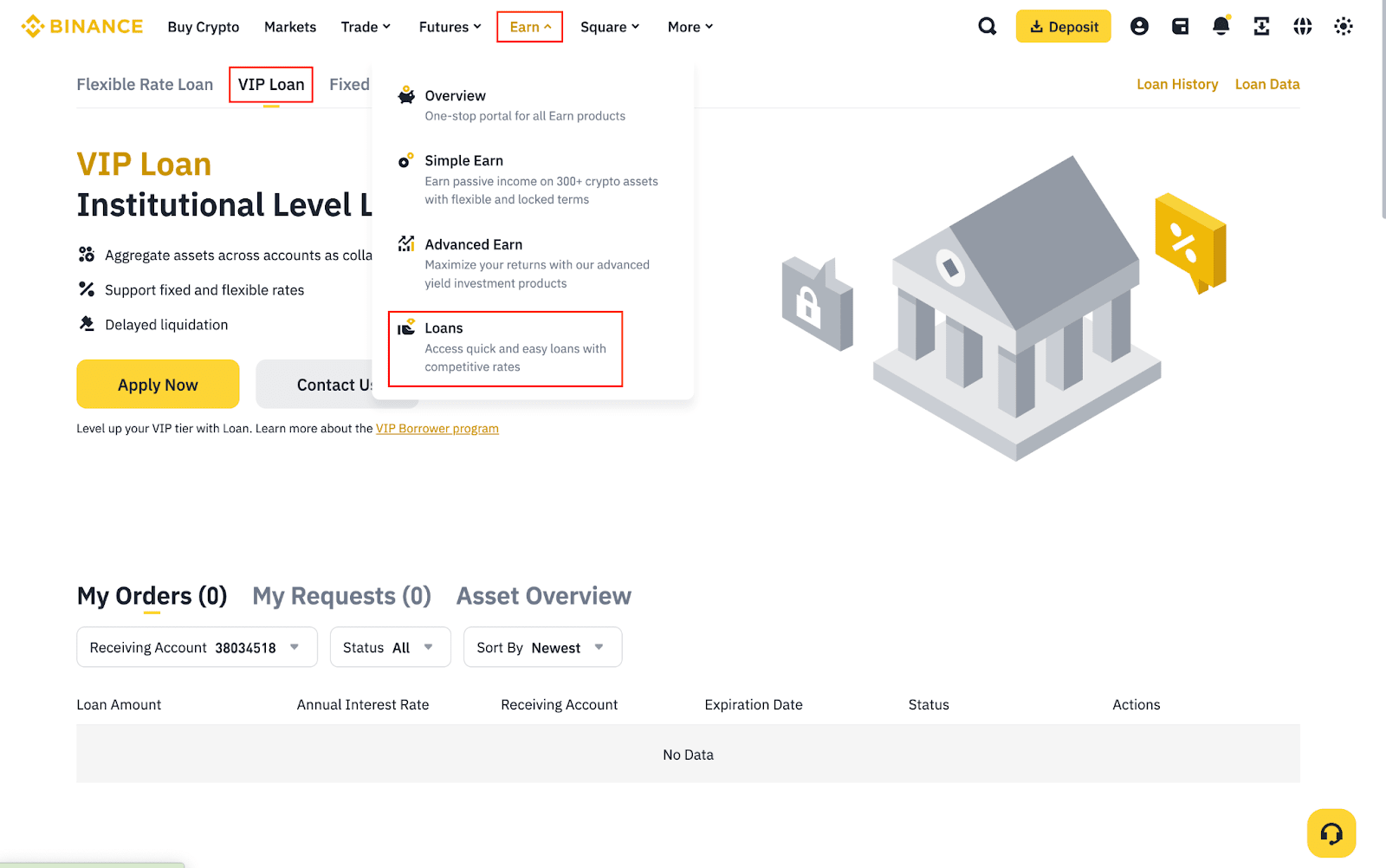Open the VIP Borrower program link
This screenshot has width=1386, height=868.
click(437, 429)
